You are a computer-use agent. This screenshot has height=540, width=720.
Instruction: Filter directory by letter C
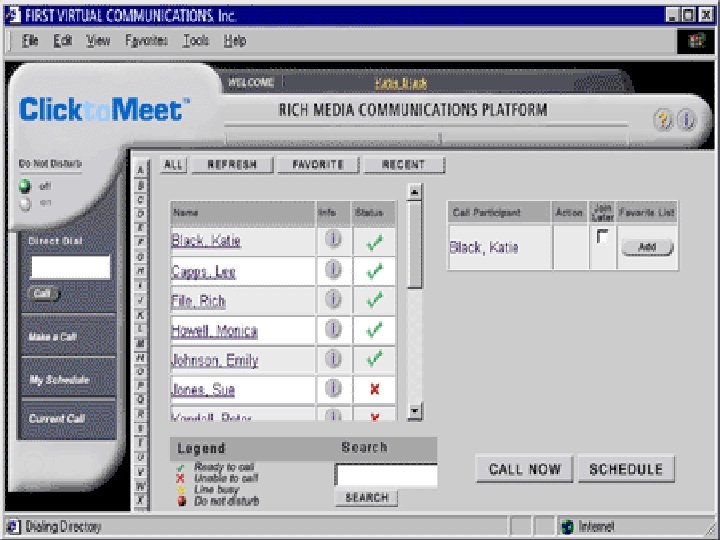141,200
